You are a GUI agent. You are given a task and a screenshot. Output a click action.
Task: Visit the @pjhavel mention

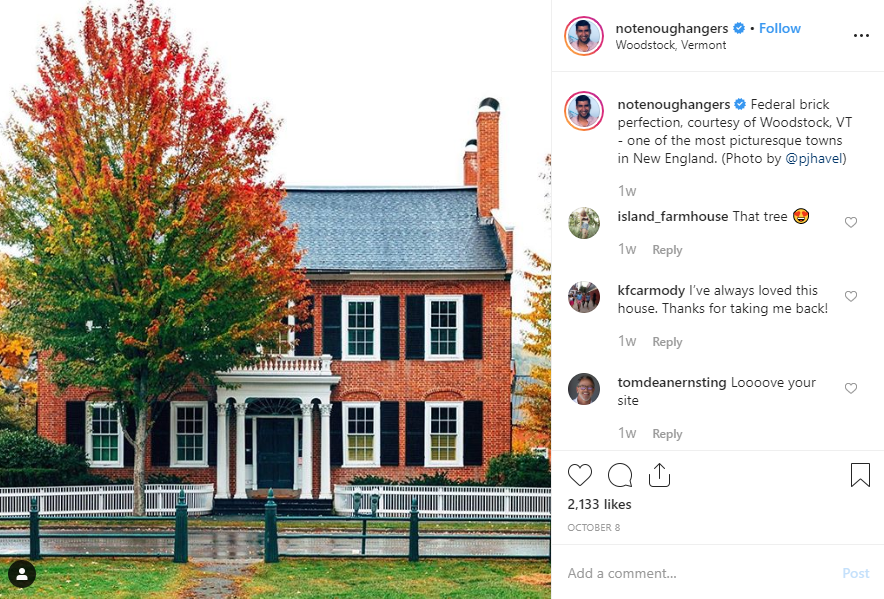814,158
